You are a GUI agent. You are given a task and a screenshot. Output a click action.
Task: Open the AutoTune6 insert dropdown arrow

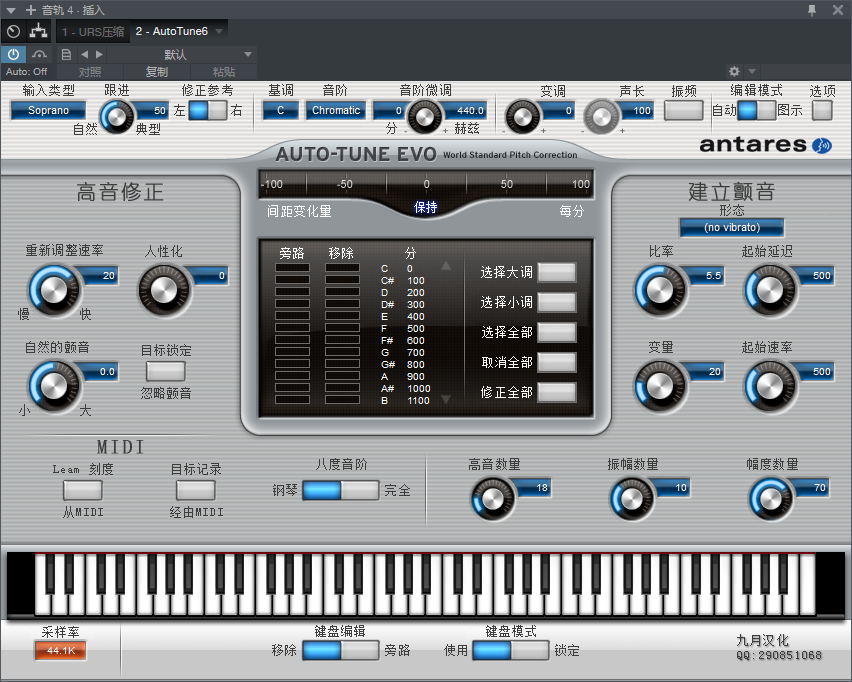pyautogui.click(x=219, y=32)
